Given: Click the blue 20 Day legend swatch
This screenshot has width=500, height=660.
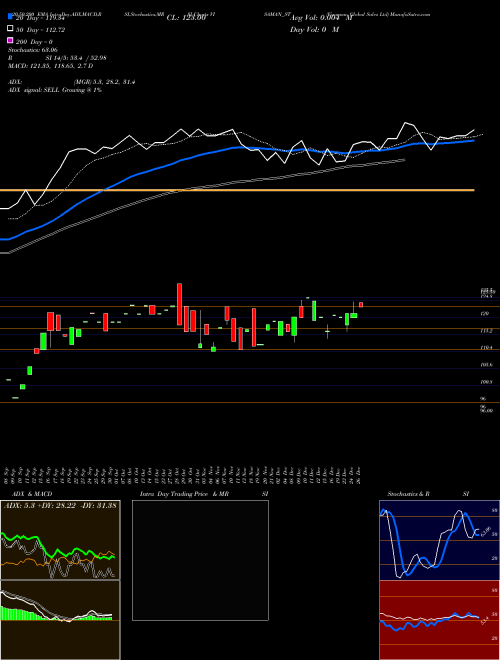Looking at the screenshot, I should coord(10,17).
